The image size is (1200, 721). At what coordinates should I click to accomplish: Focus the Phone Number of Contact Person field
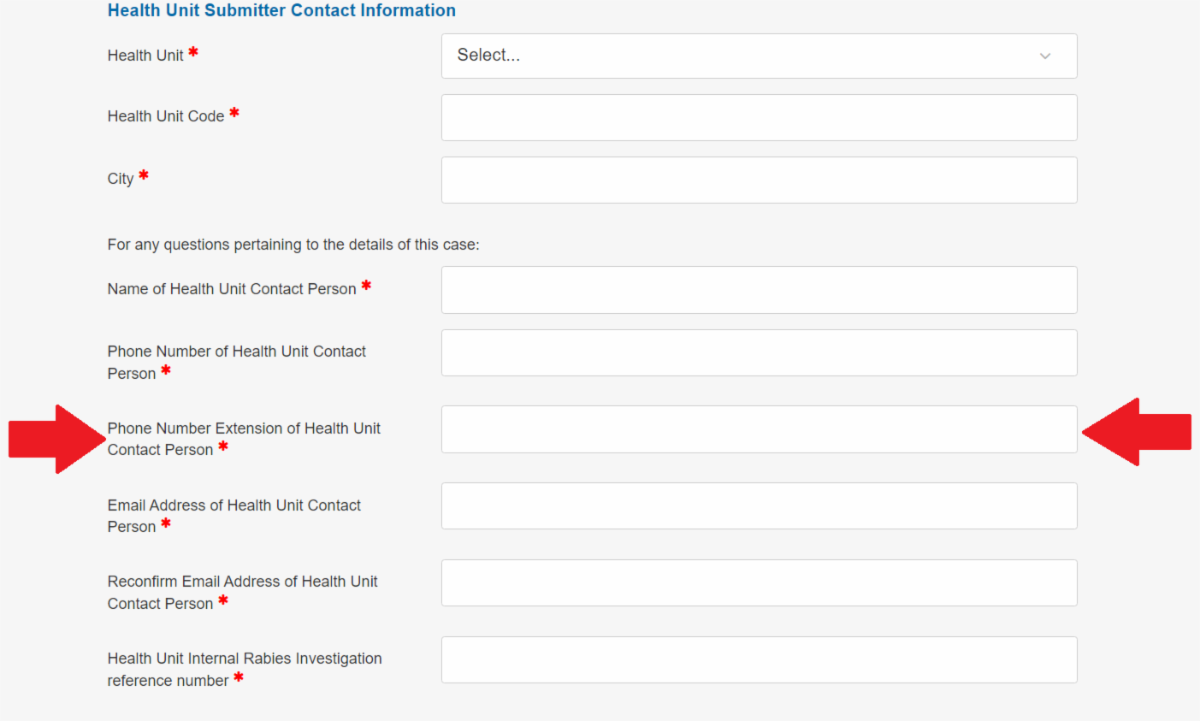(x=759, y=353)
